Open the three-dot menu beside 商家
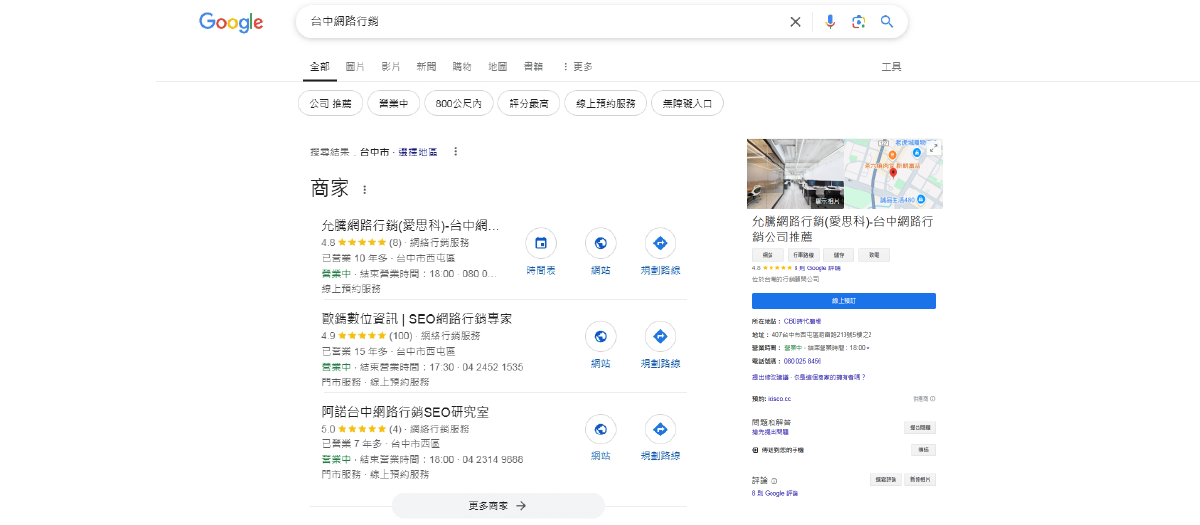 click(364, 189)
